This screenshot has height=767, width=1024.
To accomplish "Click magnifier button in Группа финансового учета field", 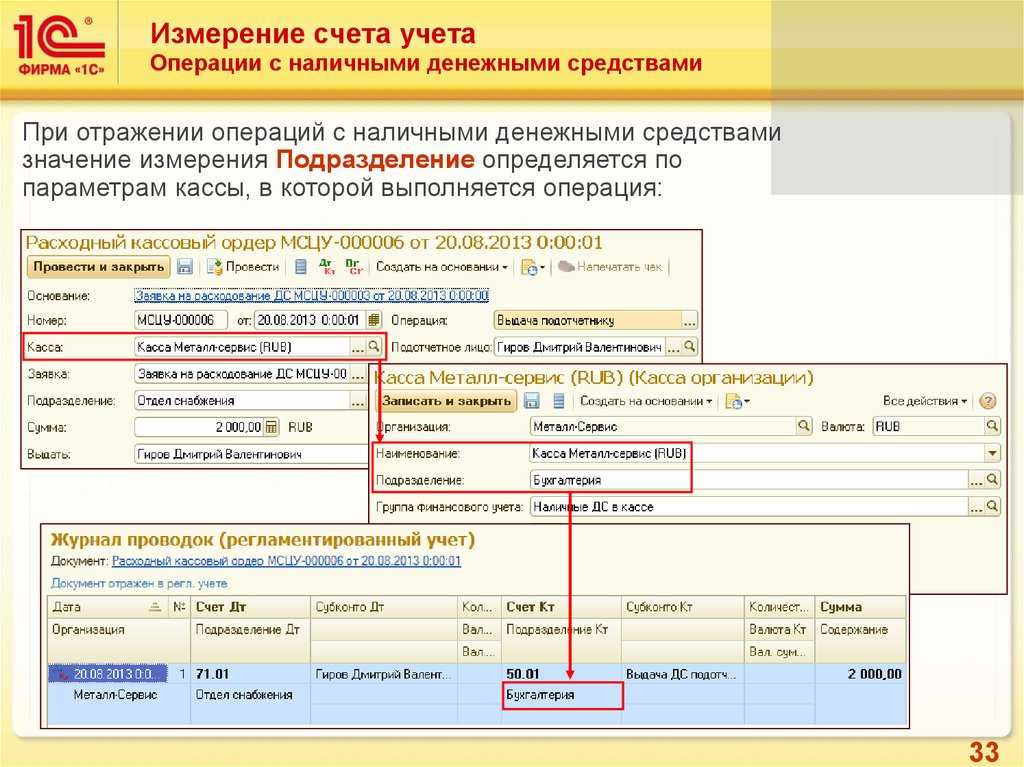I will (992, 506).
